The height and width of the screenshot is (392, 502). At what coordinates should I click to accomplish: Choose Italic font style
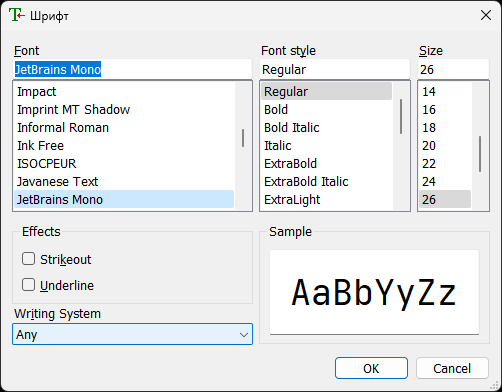pyautogui.click(x=326, y=145)
